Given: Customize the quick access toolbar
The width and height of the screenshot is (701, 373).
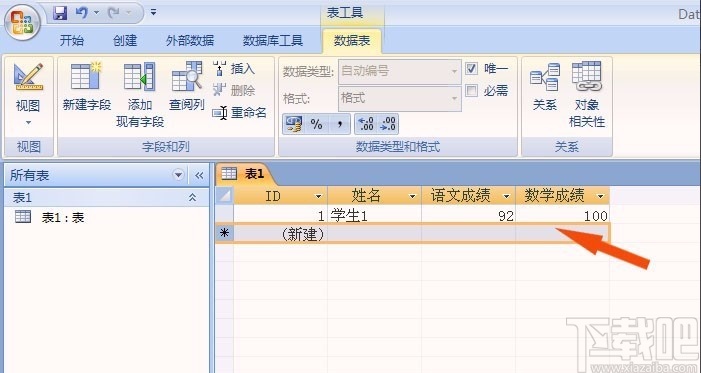Looking at the screenshot, I should (x=153, y=13).
